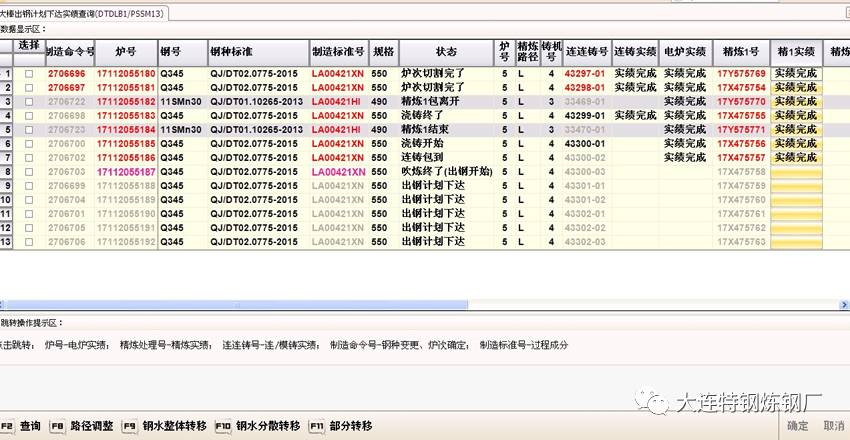The width and height of the screenshot is (850, 440).
Task: Click the 取消 button
Action: [833, 426]
